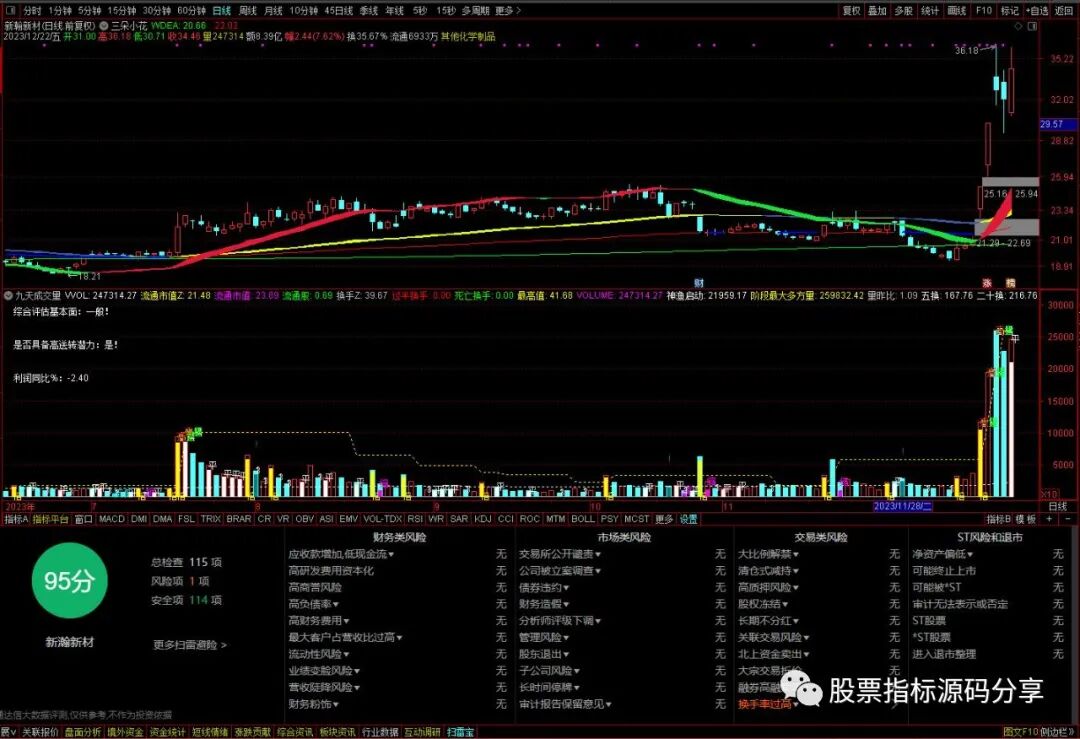Open F10 company info
This screenshot has height=739, width=1080.
[x=984, y=10]
